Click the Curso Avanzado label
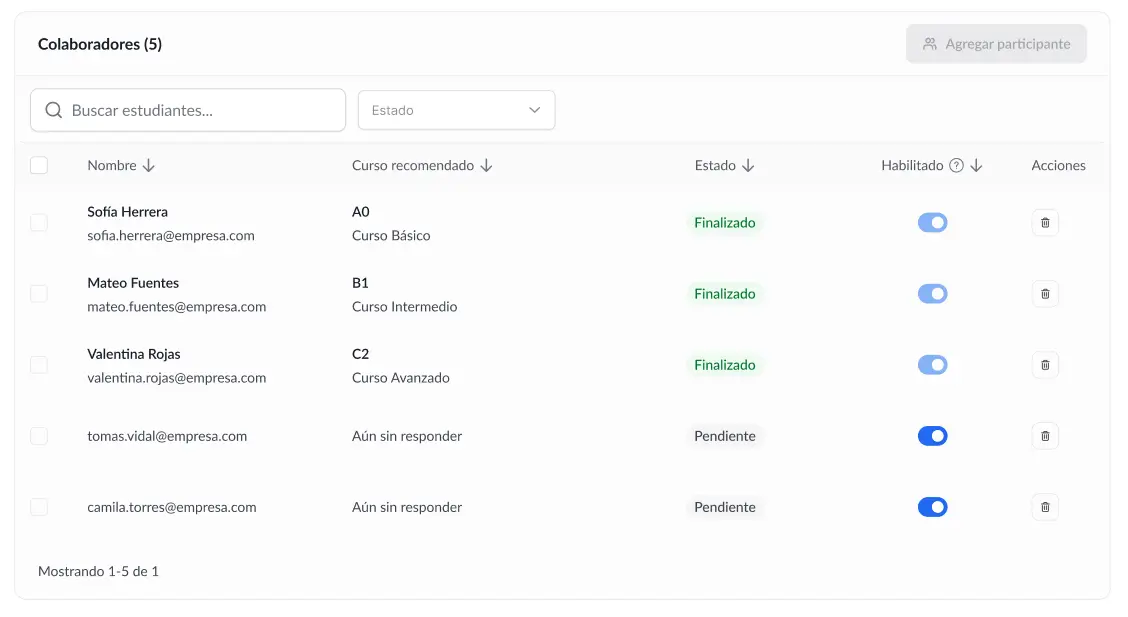Image resolution: width=1128 pixels, height=617 pixels. click(401, 378)
